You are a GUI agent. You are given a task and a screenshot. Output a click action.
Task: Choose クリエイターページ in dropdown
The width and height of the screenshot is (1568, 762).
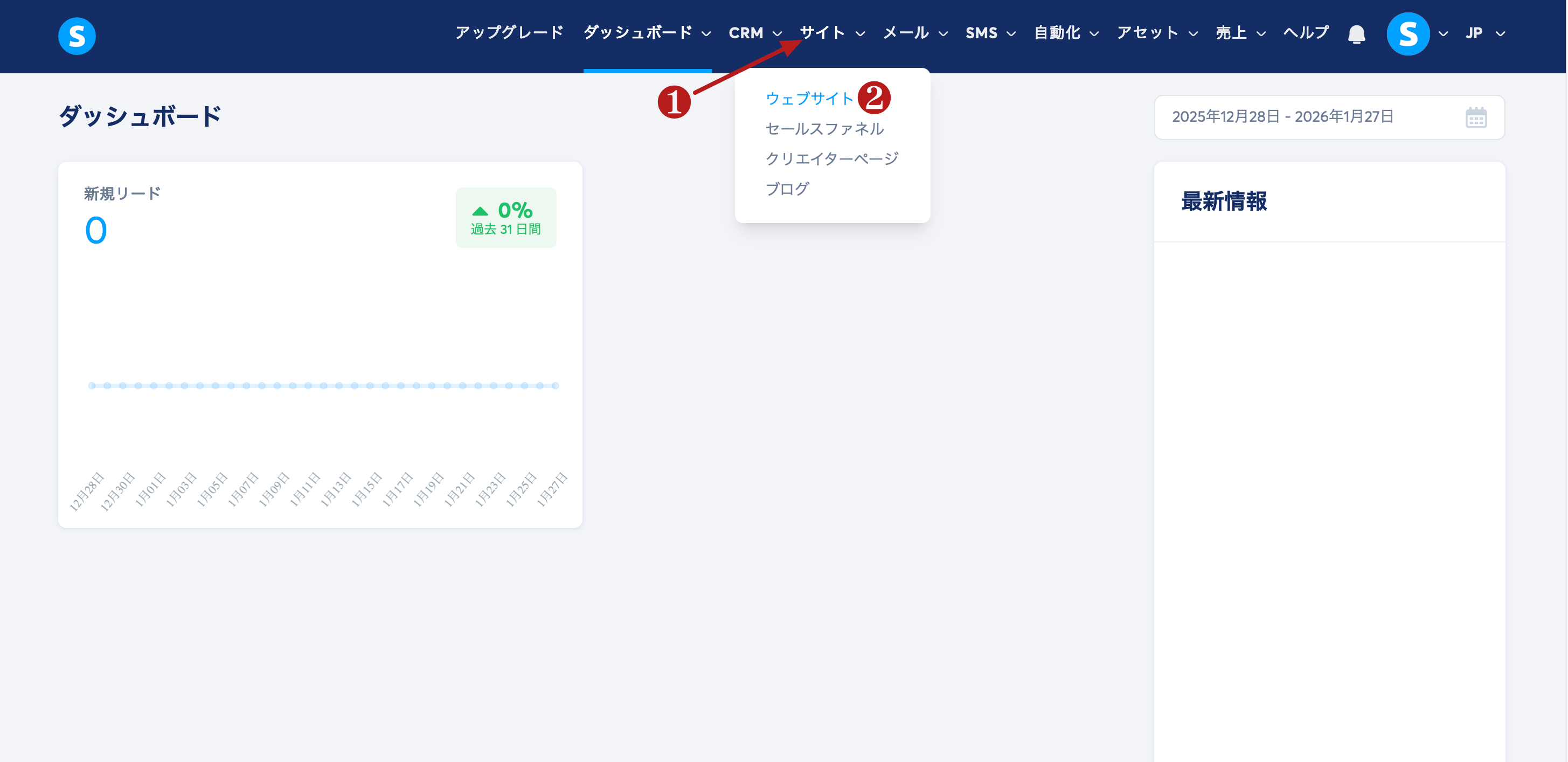831,158
